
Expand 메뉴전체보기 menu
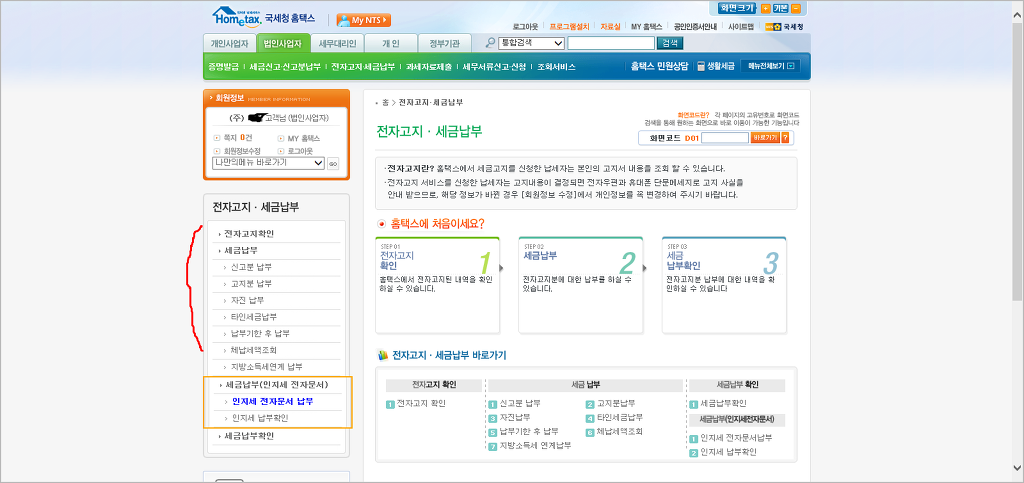(771, 66)
